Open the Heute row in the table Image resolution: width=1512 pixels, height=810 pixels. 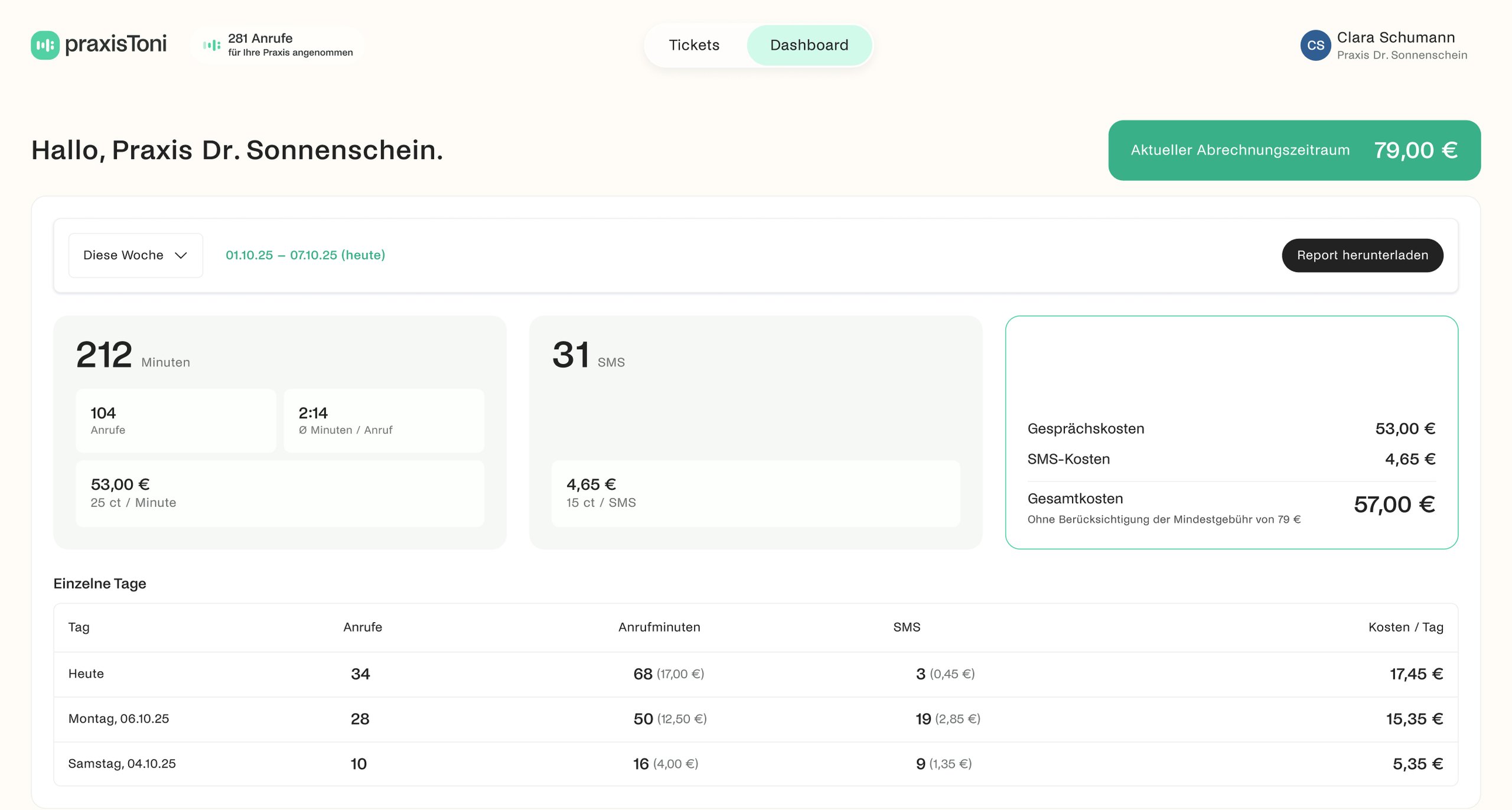755,674
